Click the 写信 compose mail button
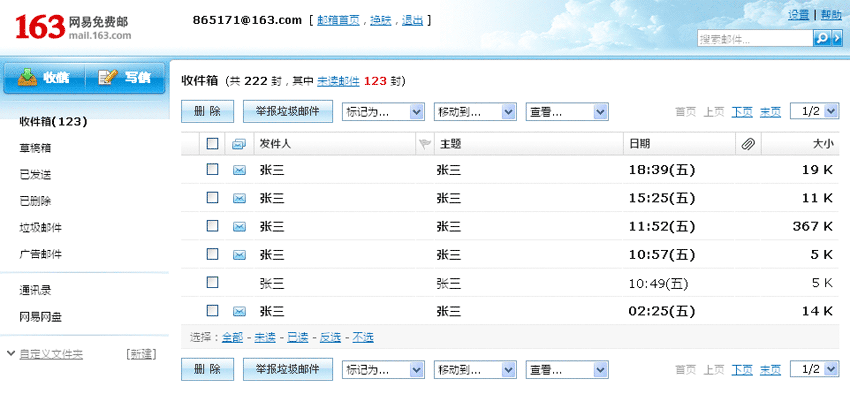This screenshot has height=394, width=850. [x=125, y=78]
